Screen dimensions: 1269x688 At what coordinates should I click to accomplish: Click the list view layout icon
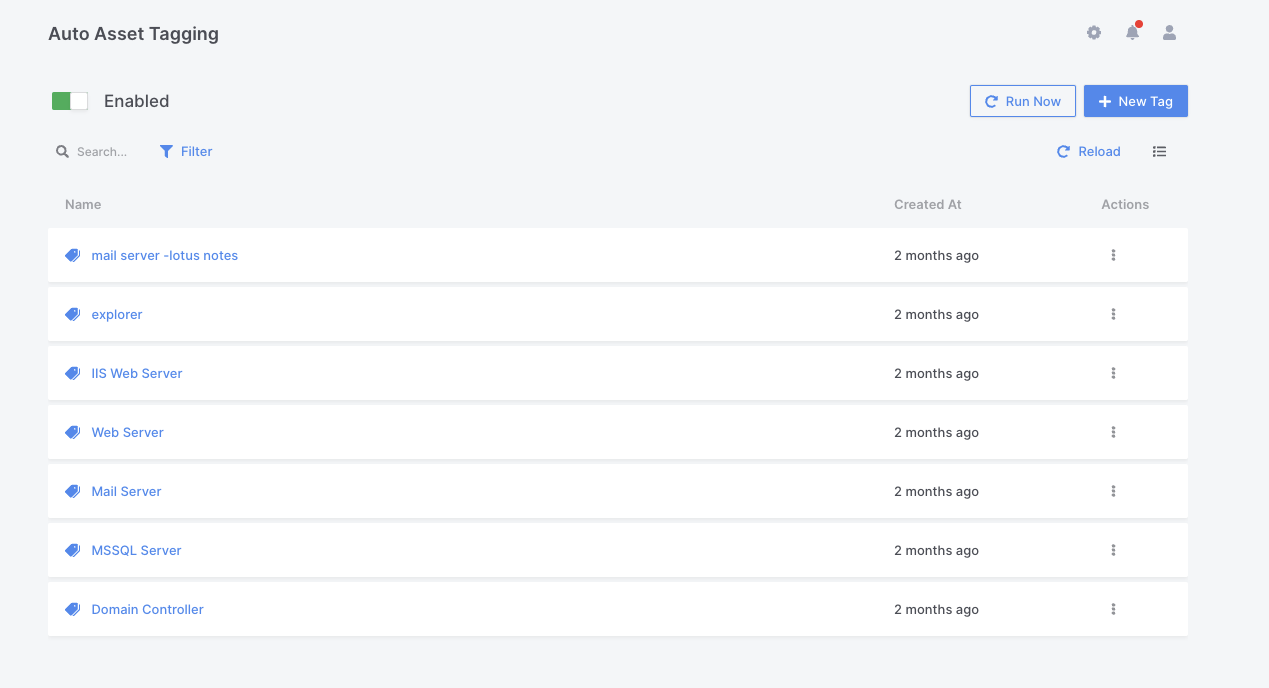point(1159,152)
